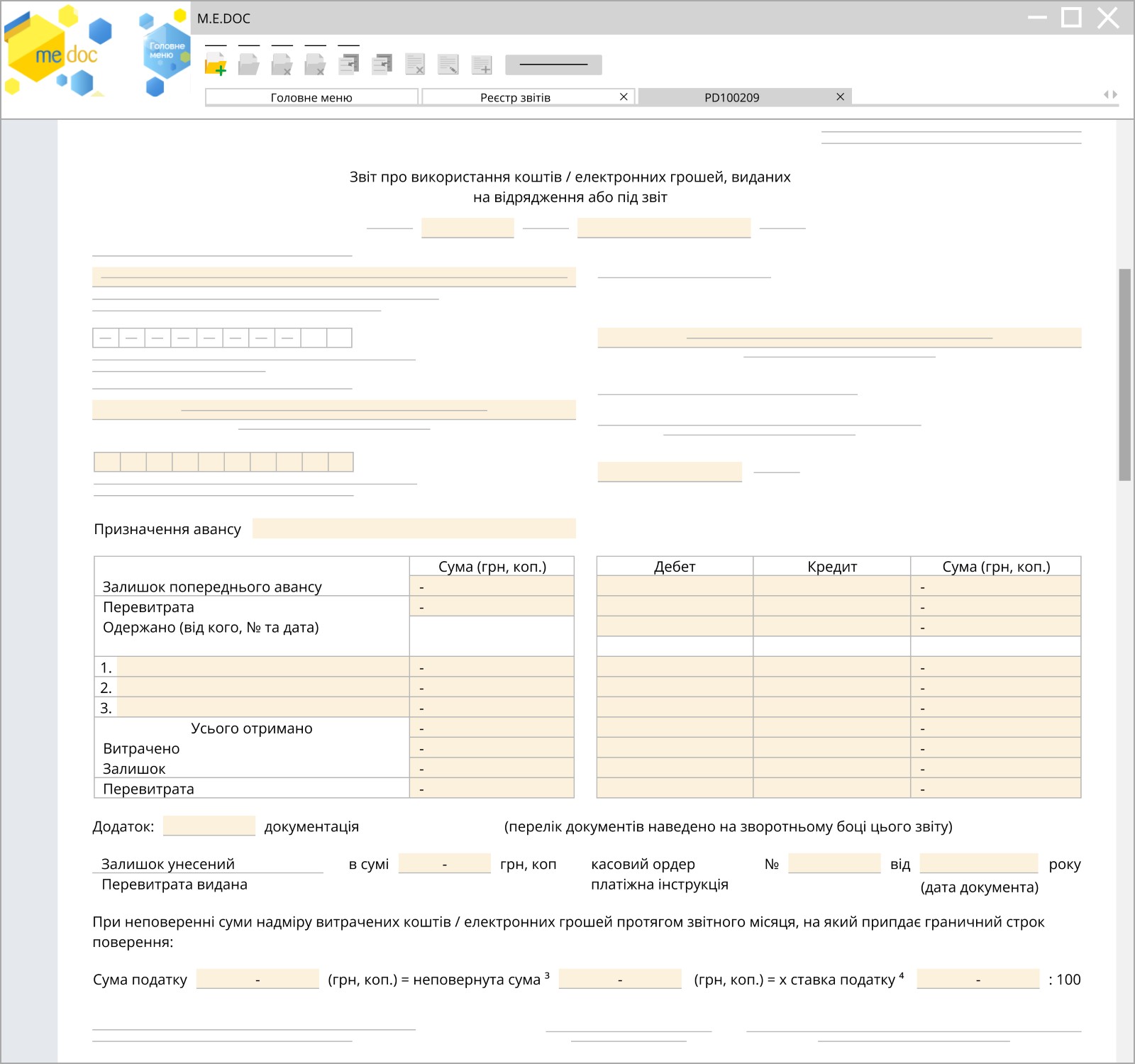Close the Реєстр звітів tab
Screen dimensions: 1135x1064
[624, 96]
